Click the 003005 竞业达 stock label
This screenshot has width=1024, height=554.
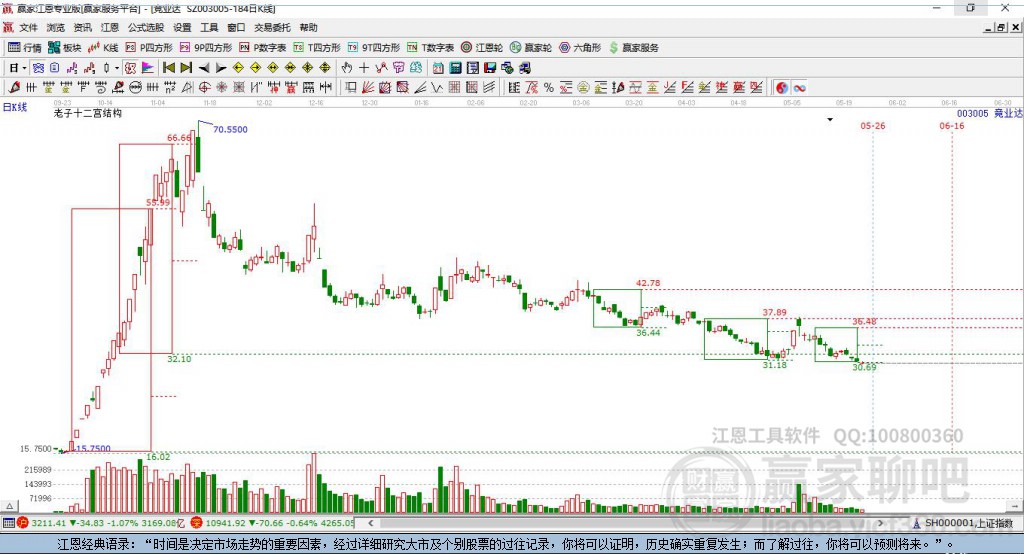pyautogui.click(x=989, y=113)
